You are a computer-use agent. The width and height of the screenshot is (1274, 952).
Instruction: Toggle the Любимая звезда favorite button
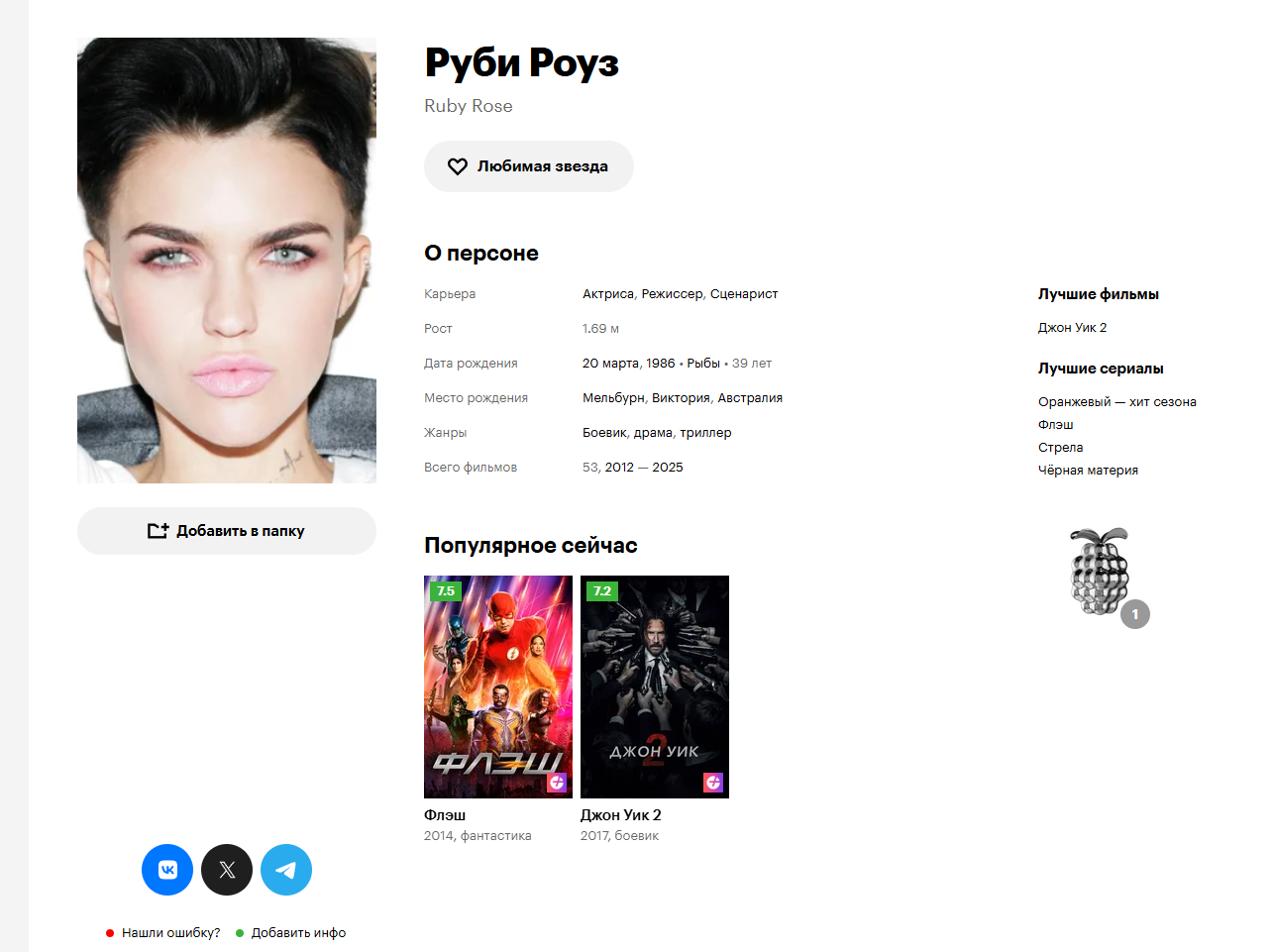point(529,166)
